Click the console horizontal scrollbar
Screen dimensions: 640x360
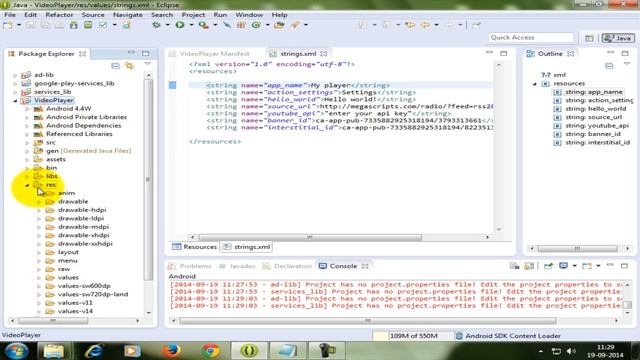click(x=368, y=321)
